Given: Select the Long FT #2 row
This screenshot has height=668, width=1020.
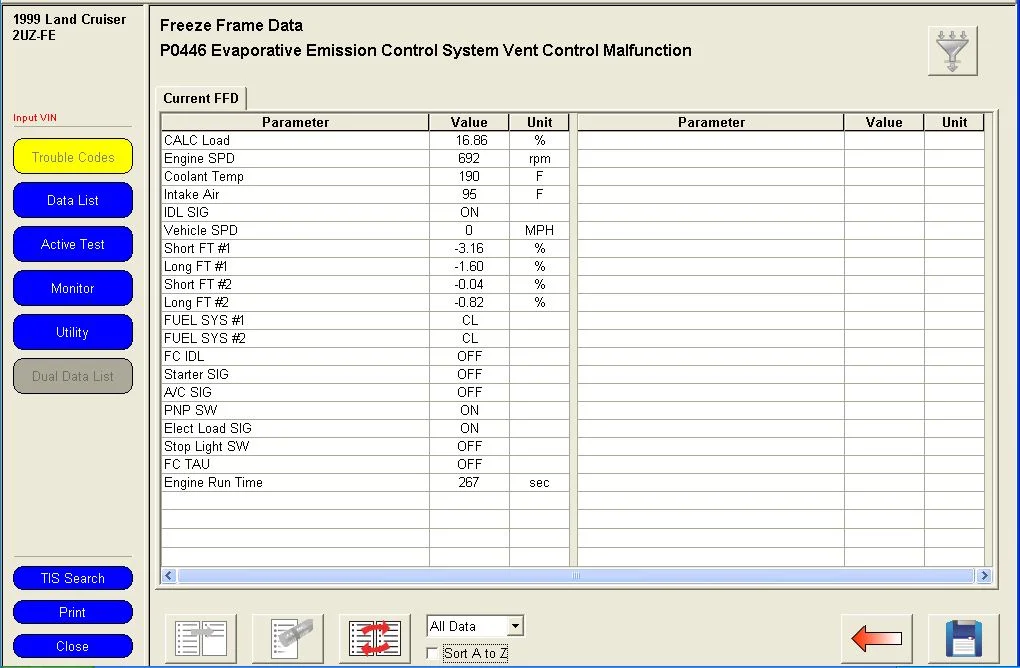Looking at the screenshot, I should point(366,302).
